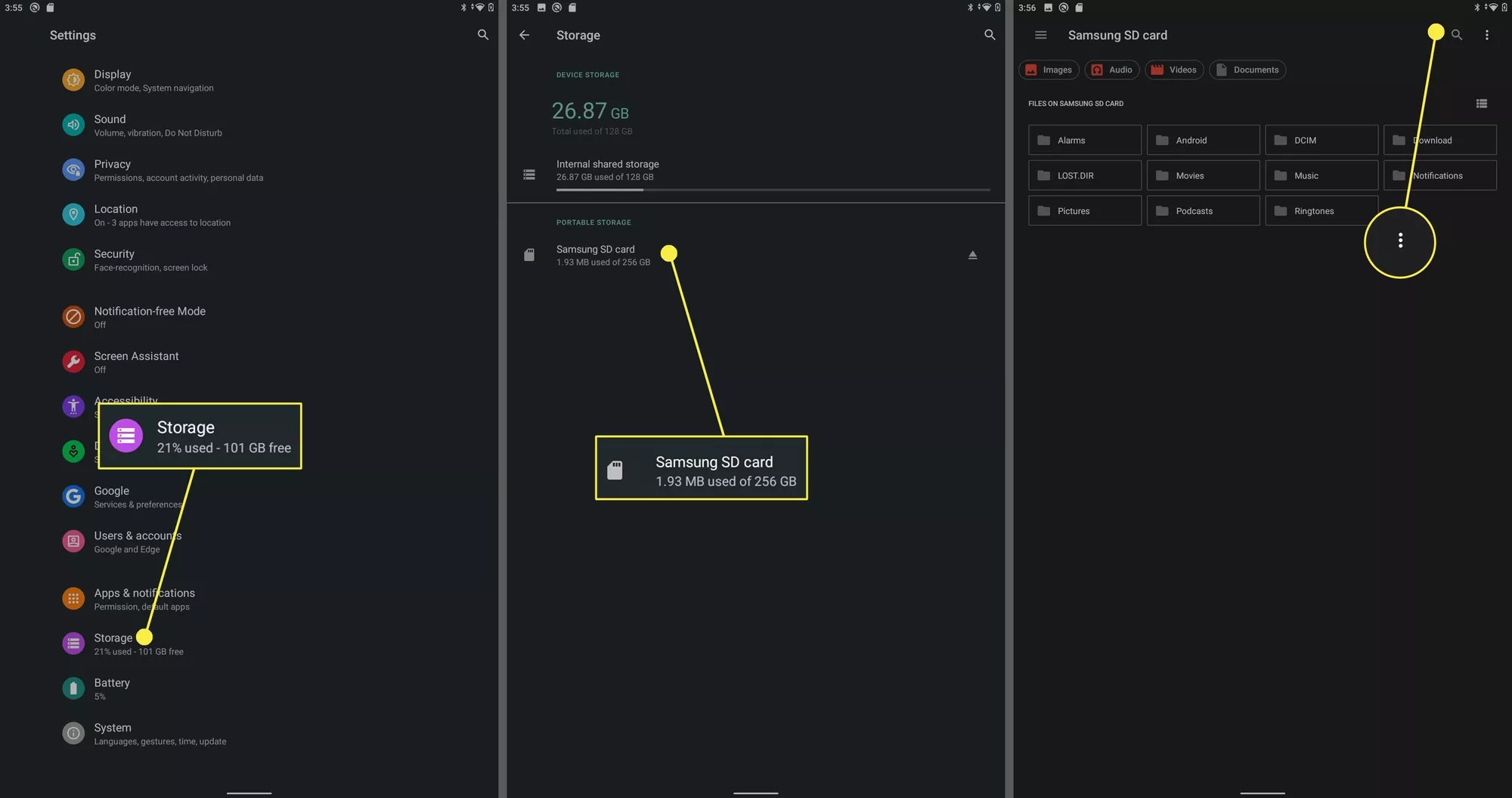Tap the Notification-free Mode icon

[x=73, y=317]
